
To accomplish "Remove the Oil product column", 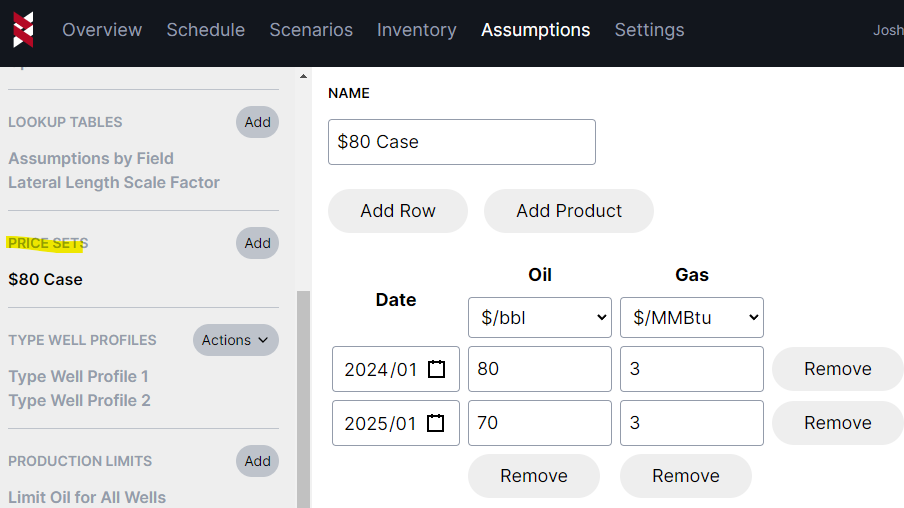I will 533,476.
